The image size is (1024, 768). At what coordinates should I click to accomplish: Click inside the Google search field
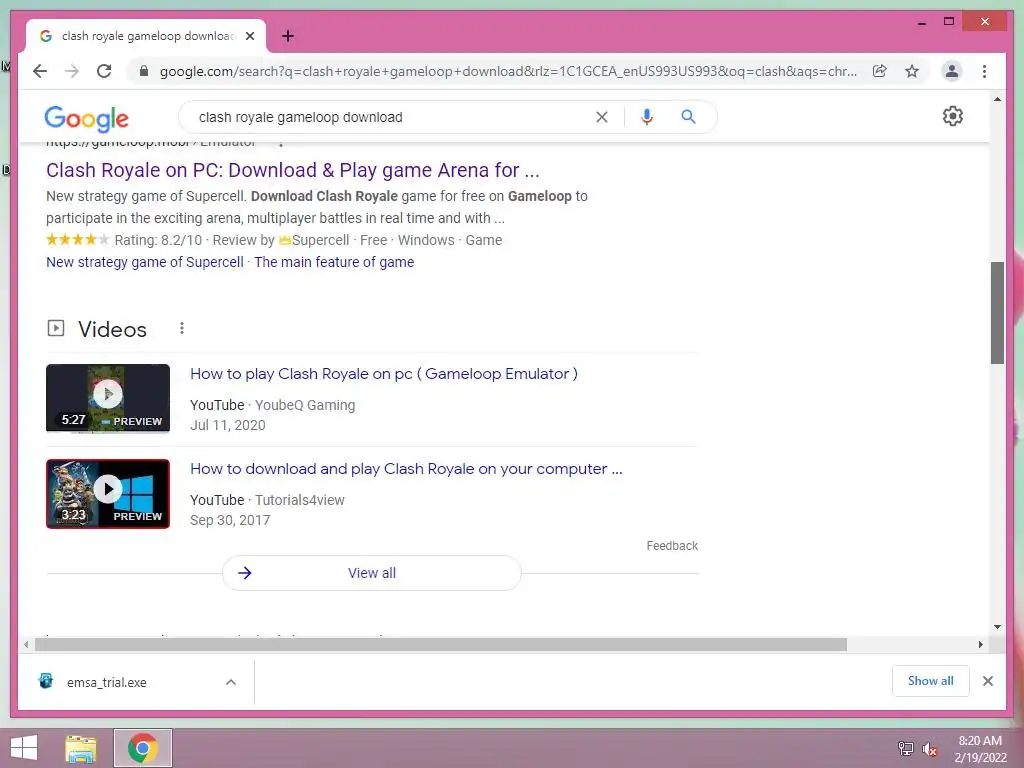392,117
